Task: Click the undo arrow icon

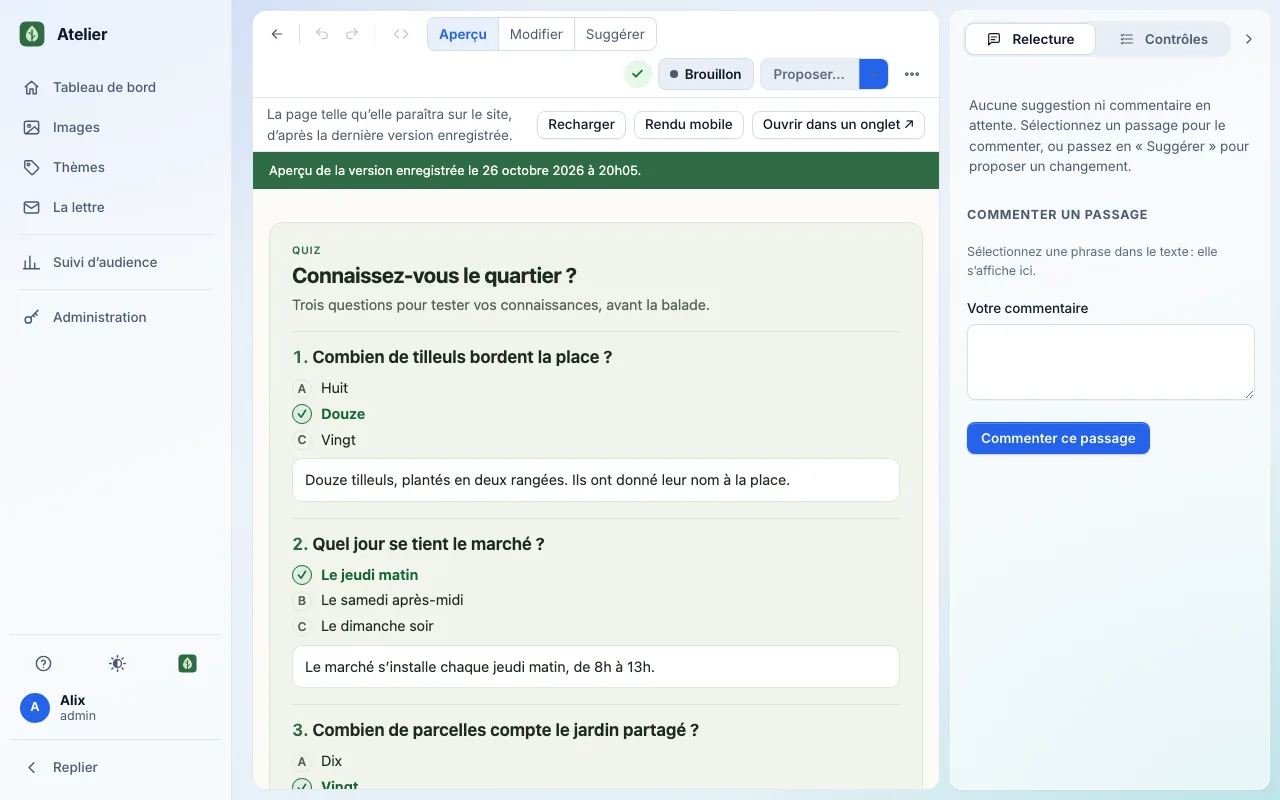Action: (322, 34)
